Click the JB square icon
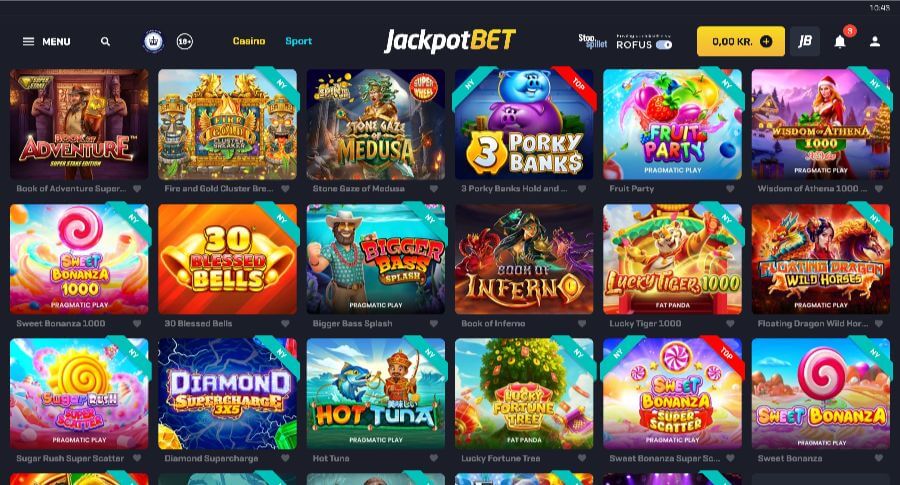 [x=805, y=41]
